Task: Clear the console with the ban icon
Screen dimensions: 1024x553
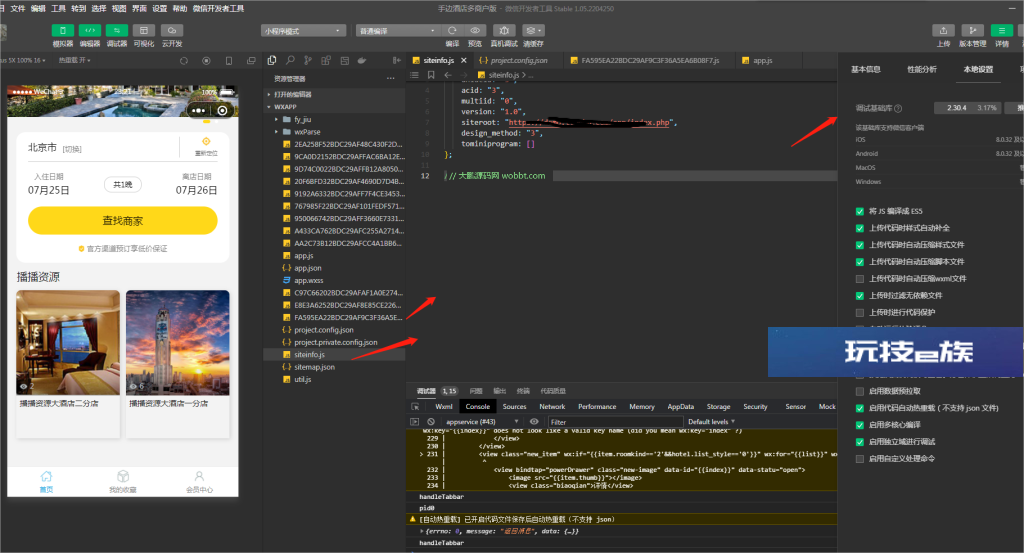Action: point(430,422)
